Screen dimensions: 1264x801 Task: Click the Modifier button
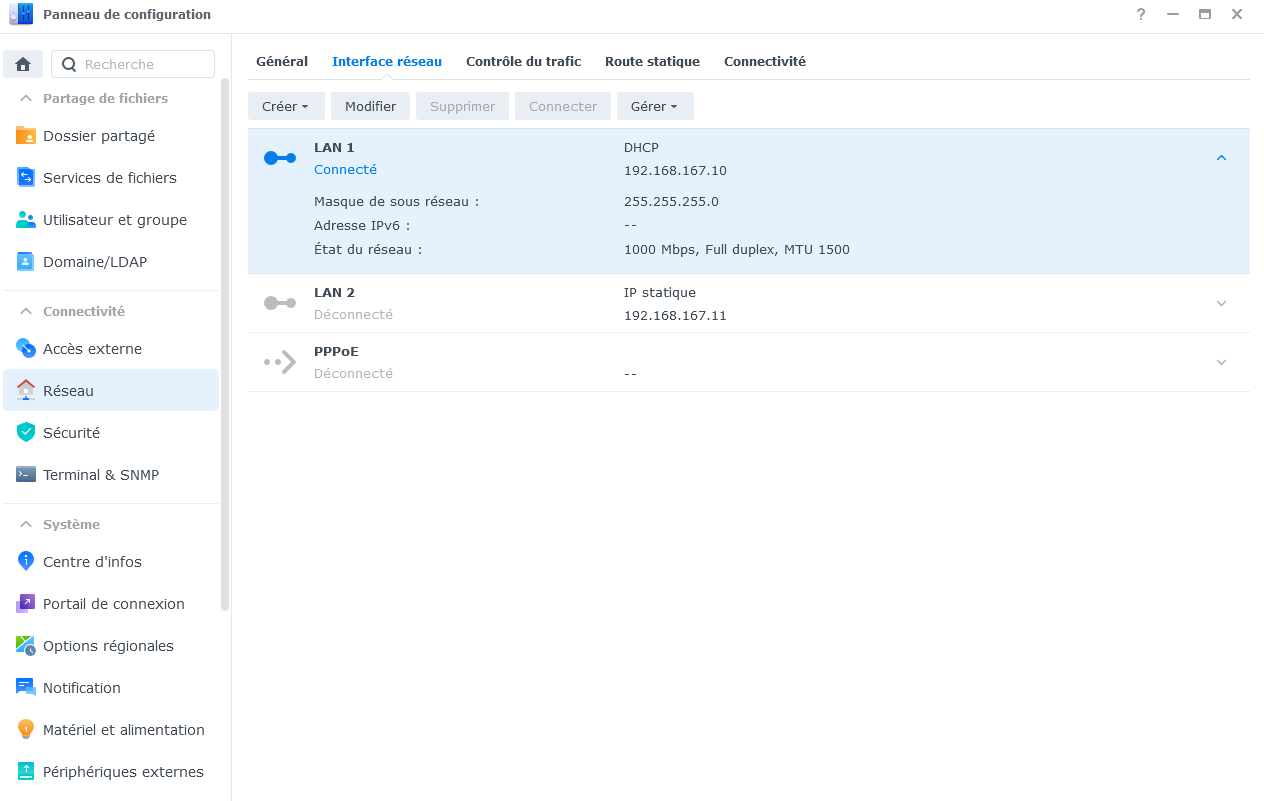coord(370,107)
